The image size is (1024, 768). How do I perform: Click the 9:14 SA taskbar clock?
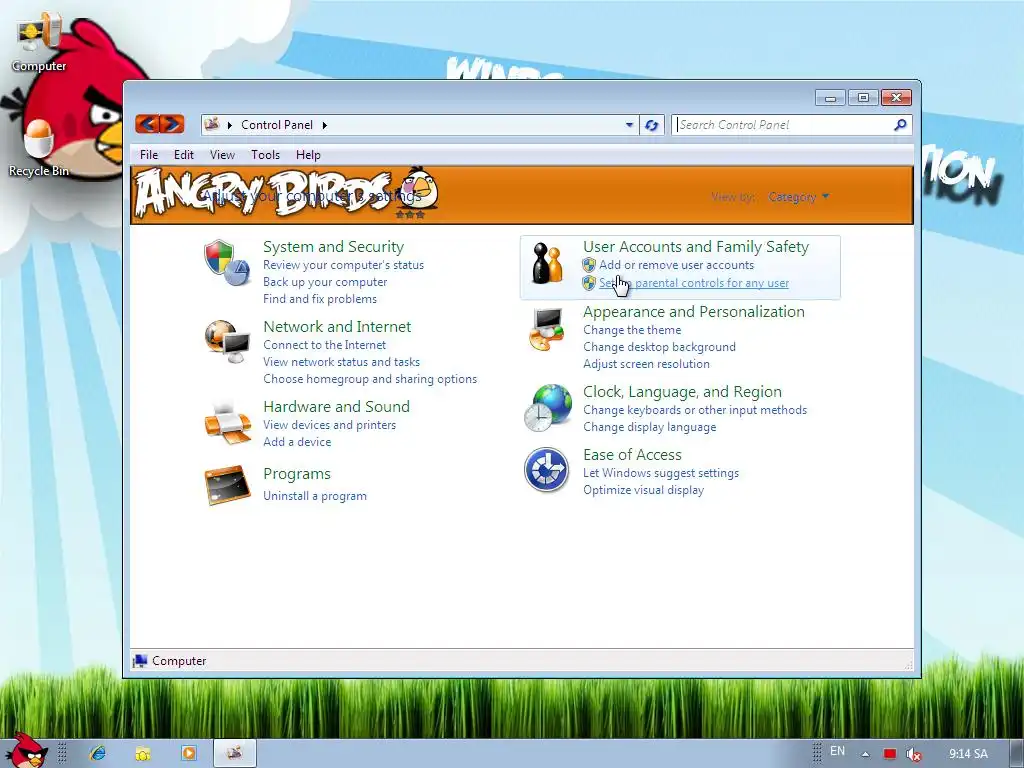[x=968, y=754]
